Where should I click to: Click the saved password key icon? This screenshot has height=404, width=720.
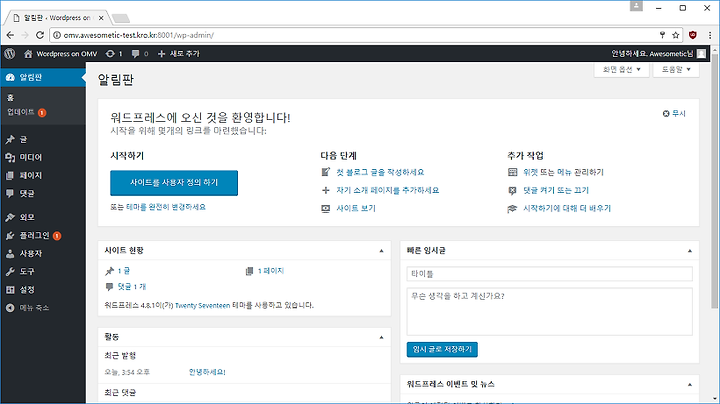click(x=662, y=35)
